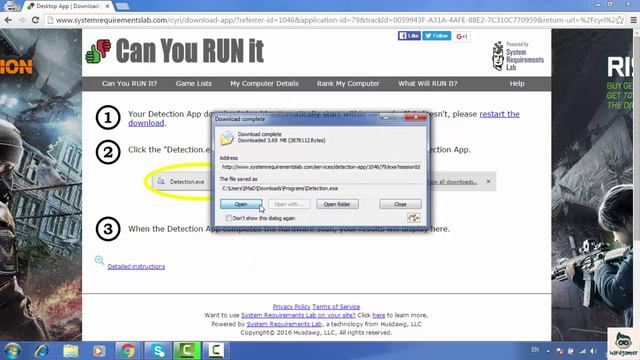Click the System Requirements Lab logo

coord(518,56)
